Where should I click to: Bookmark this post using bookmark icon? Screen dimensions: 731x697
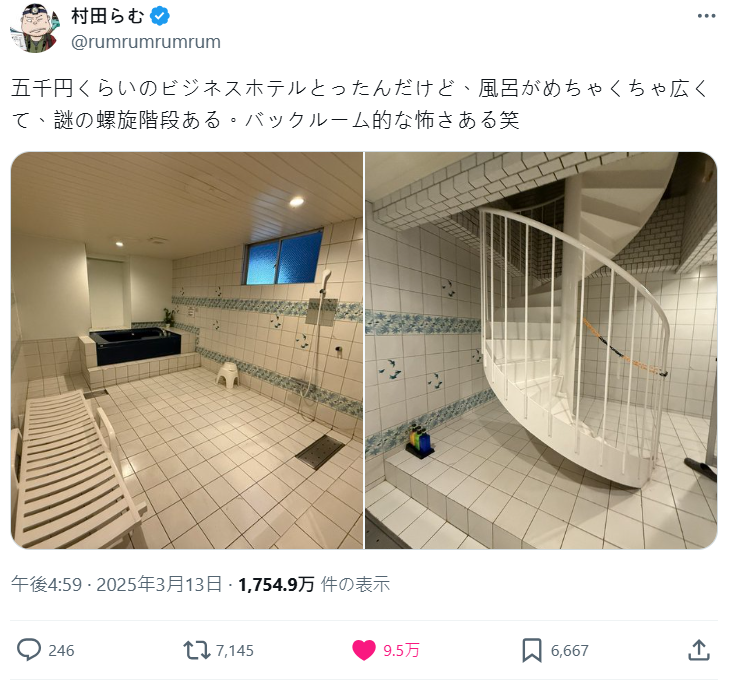[531, 650]
